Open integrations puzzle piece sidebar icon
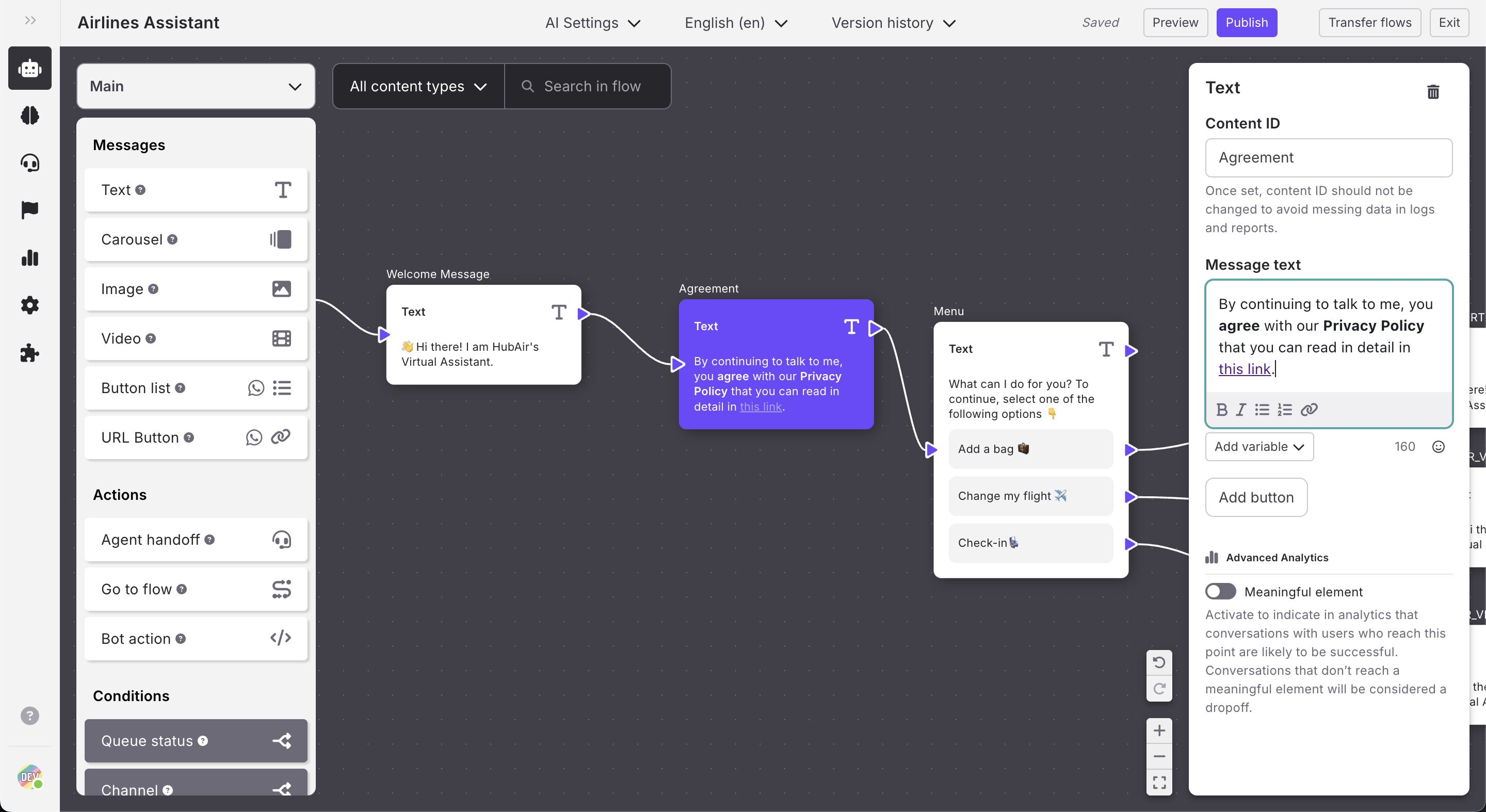Viewport: 1486px width, 812px height. 30,352
